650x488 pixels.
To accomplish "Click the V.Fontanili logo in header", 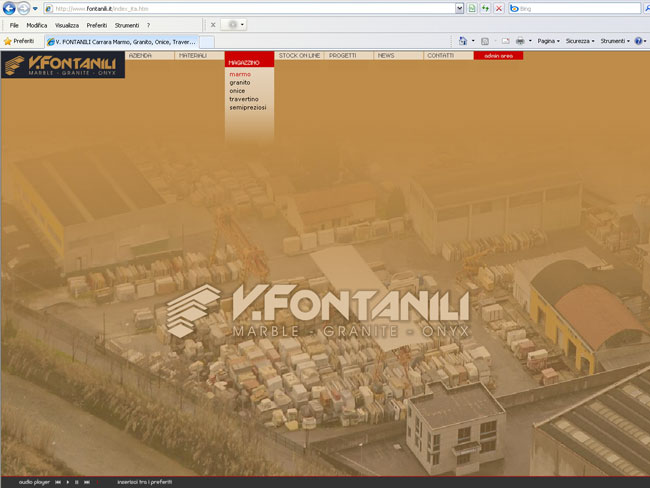I will [x=63, y=65].
